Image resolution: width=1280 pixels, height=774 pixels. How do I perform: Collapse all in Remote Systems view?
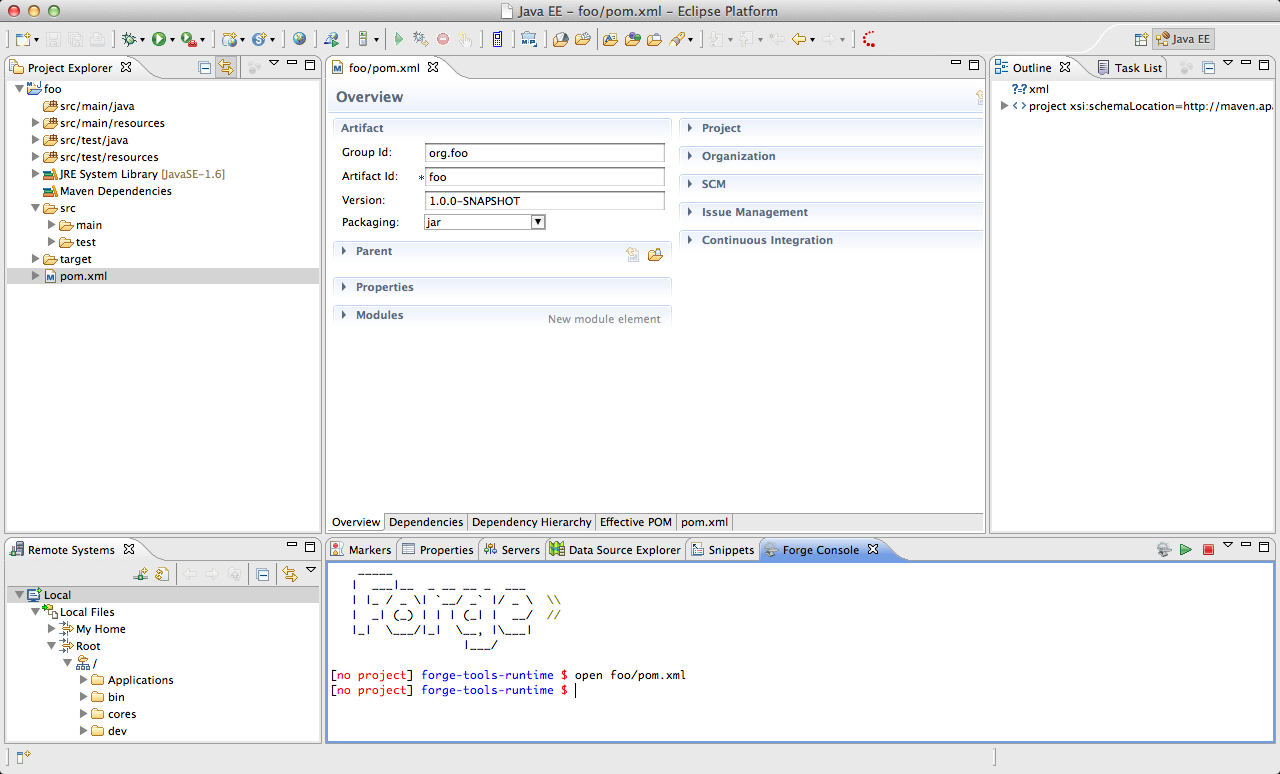point(262,574)
